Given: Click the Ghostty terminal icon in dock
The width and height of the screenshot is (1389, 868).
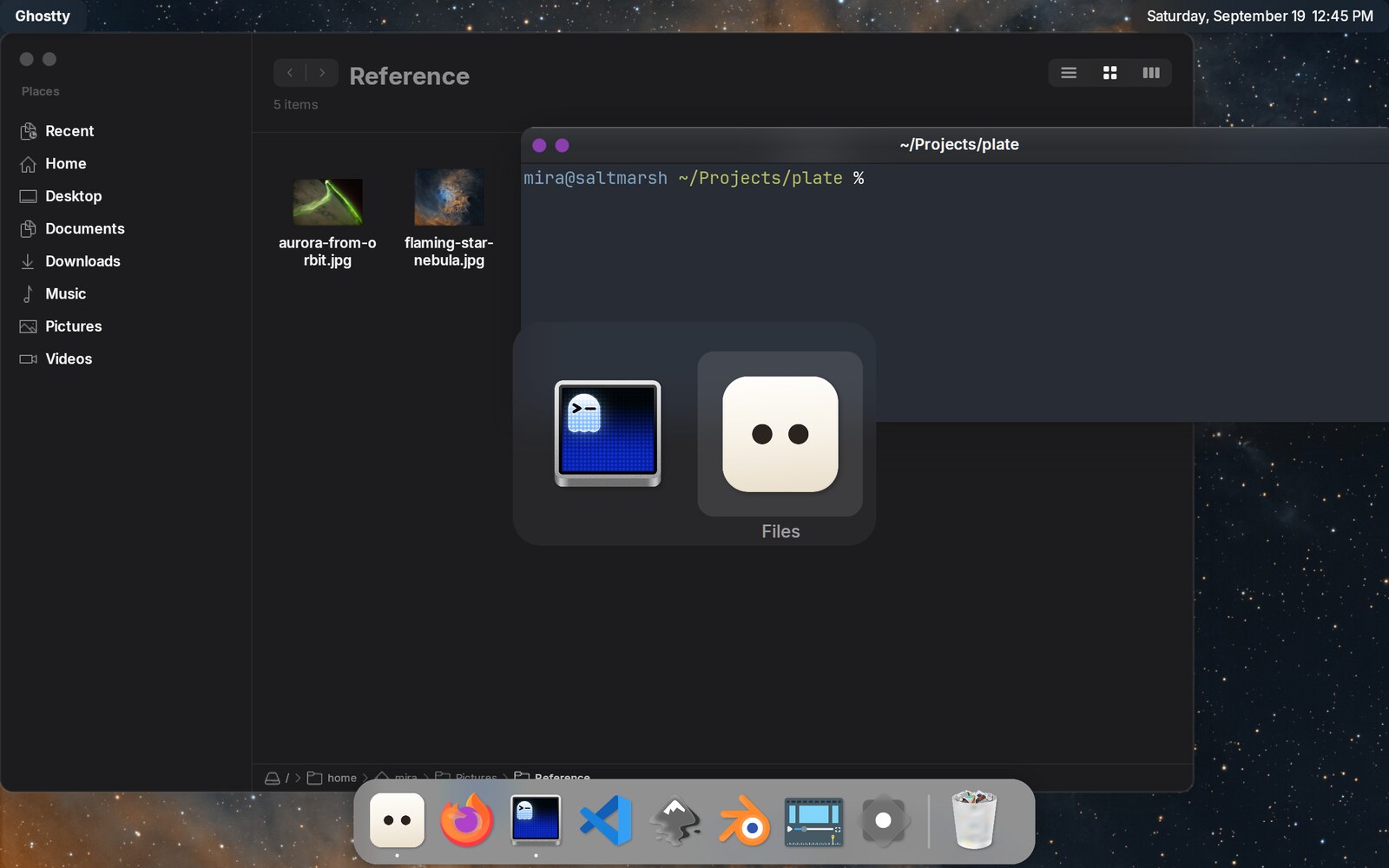Looking at the screenshot, I should tap(536, 820).
